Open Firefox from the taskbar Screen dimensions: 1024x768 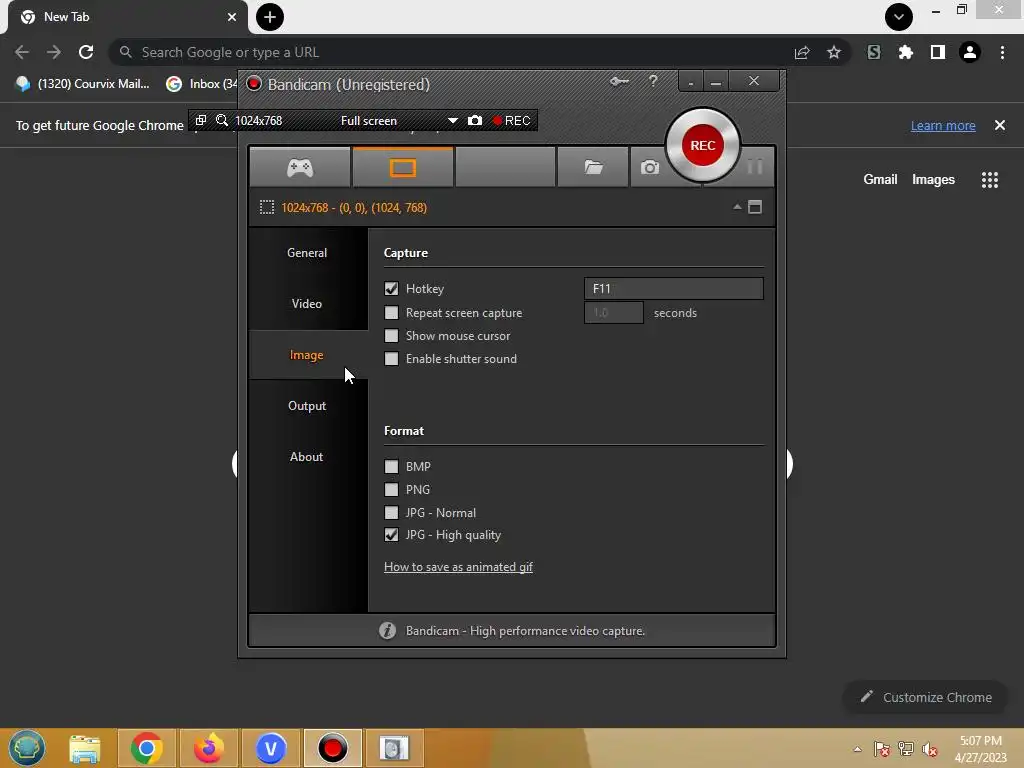pos(208,748)
